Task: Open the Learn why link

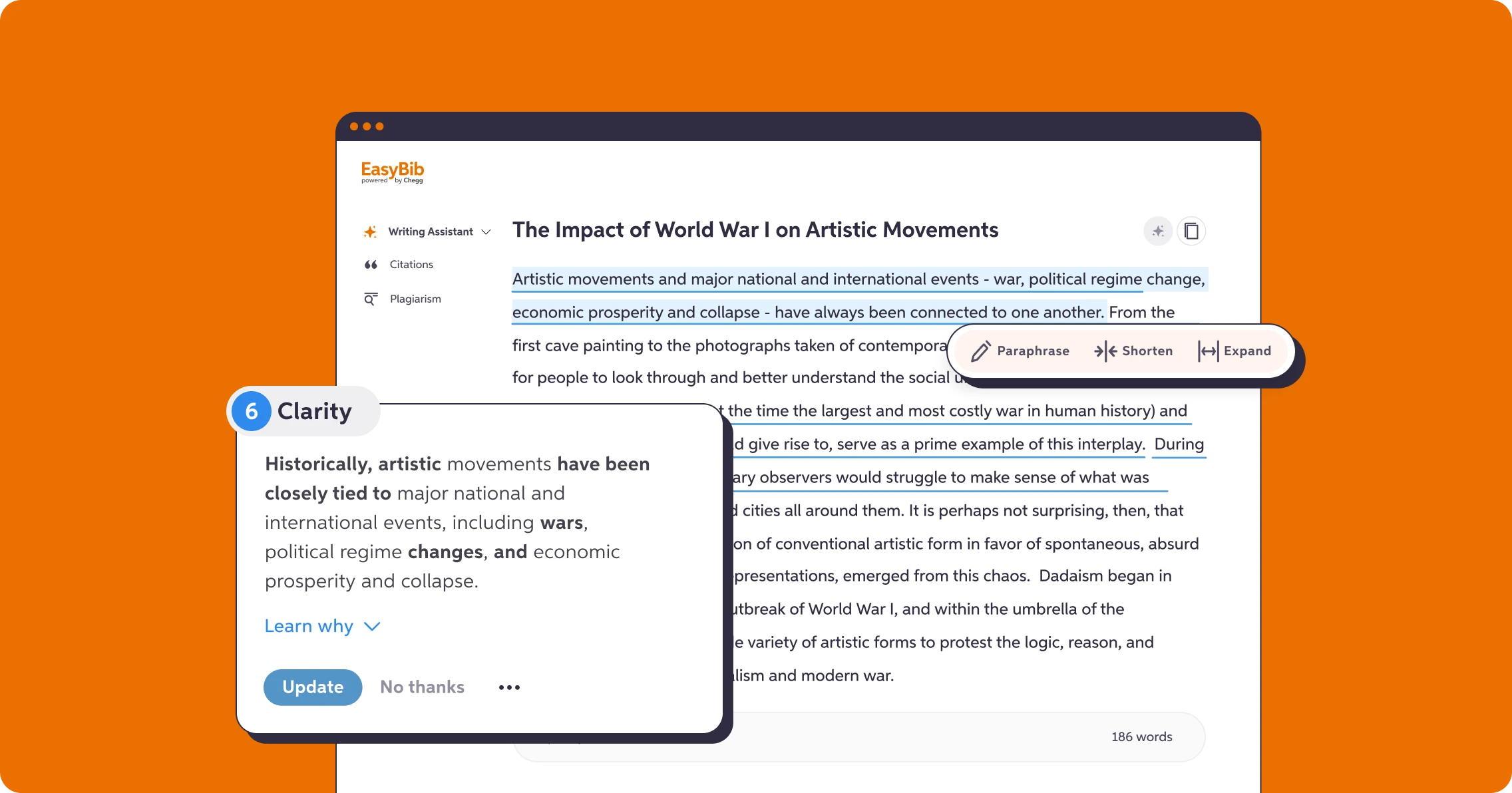Action: 309,626
